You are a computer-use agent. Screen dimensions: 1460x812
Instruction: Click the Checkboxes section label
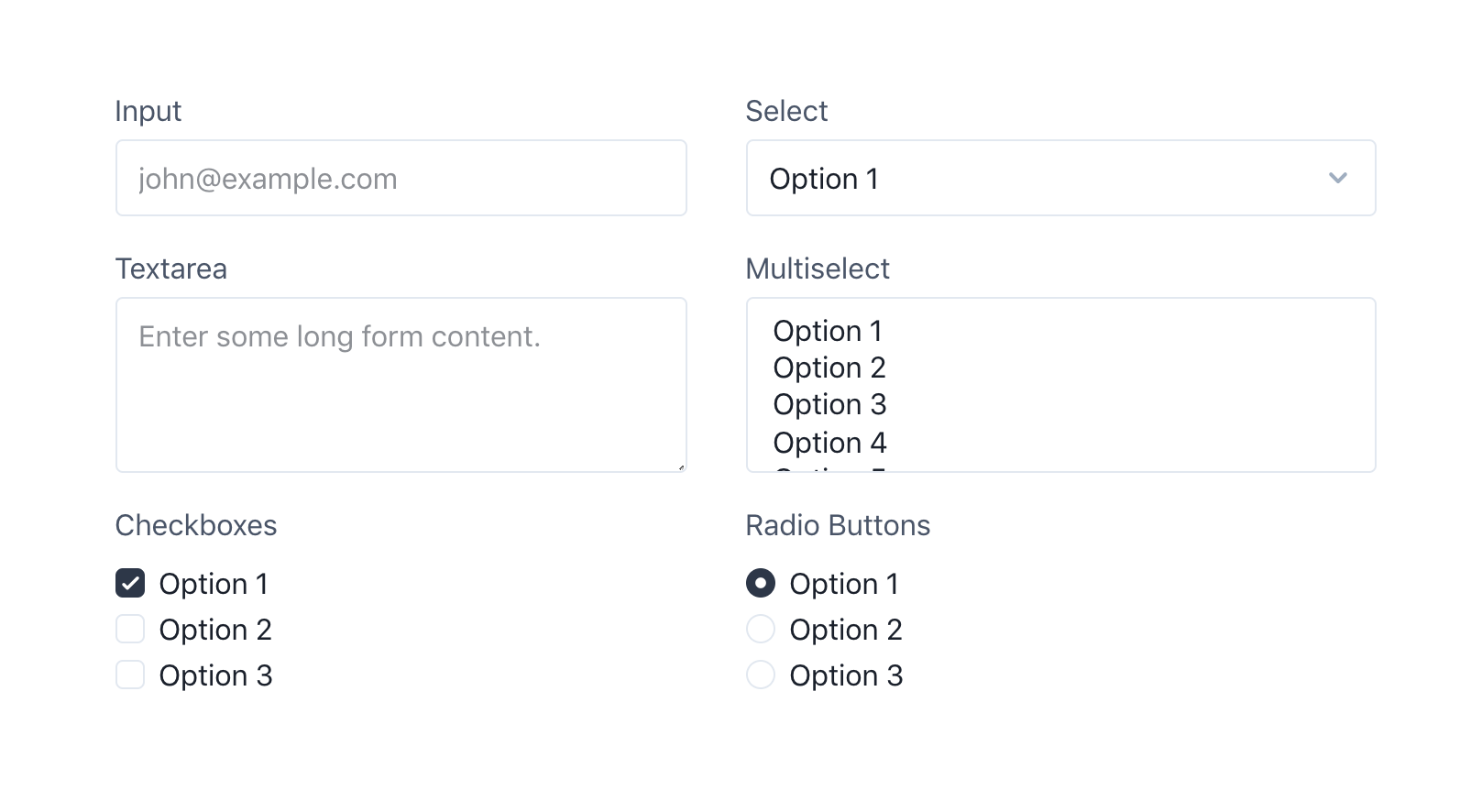click(196, 524)
